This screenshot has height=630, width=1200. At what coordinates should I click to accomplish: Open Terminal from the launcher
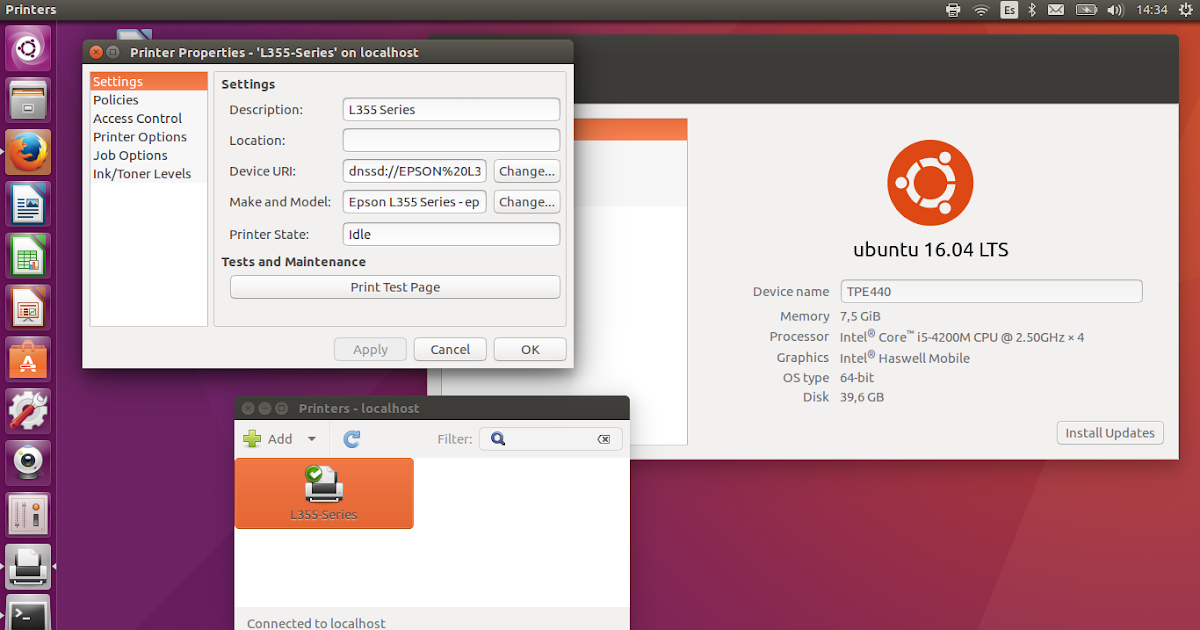point(28,614)
